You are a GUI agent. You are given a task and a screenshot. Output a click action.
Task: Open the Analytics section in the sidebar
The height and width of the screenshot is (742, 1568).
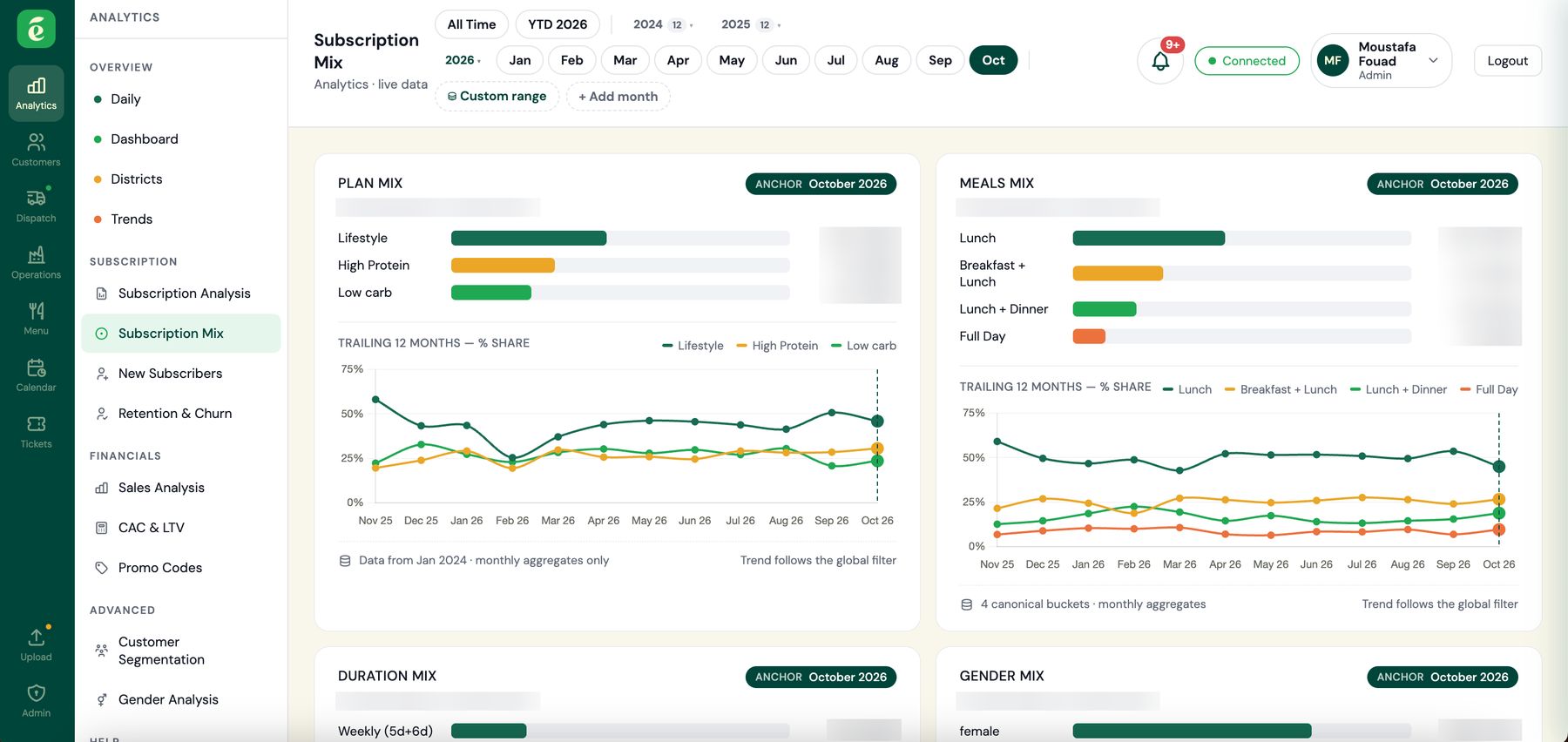click(x=36, y=93)
